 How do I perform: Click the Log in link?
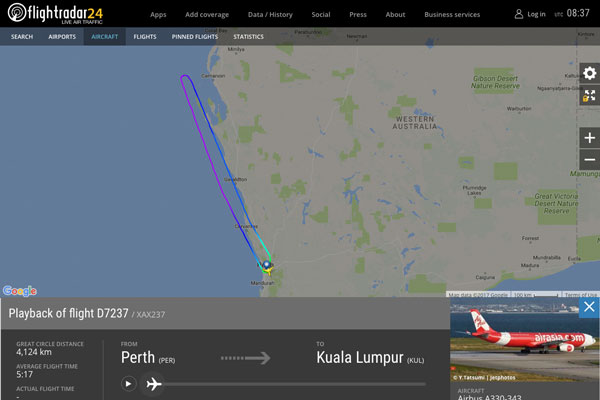[536, 14]
